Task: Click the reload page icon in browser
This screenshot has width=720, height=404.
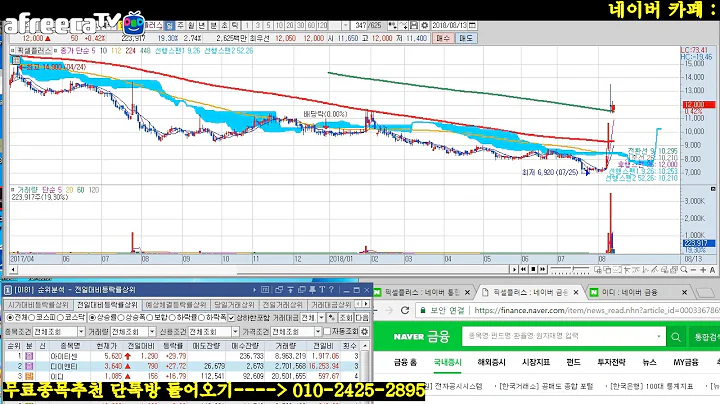Action: click(405, 310)
